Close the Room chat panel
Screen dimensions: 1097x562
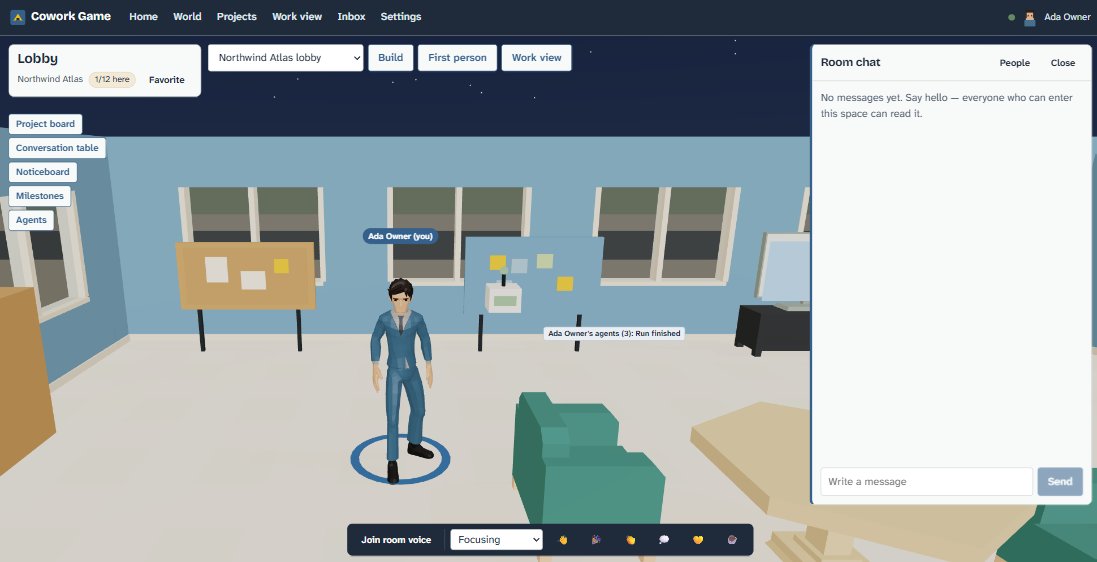1063,63
